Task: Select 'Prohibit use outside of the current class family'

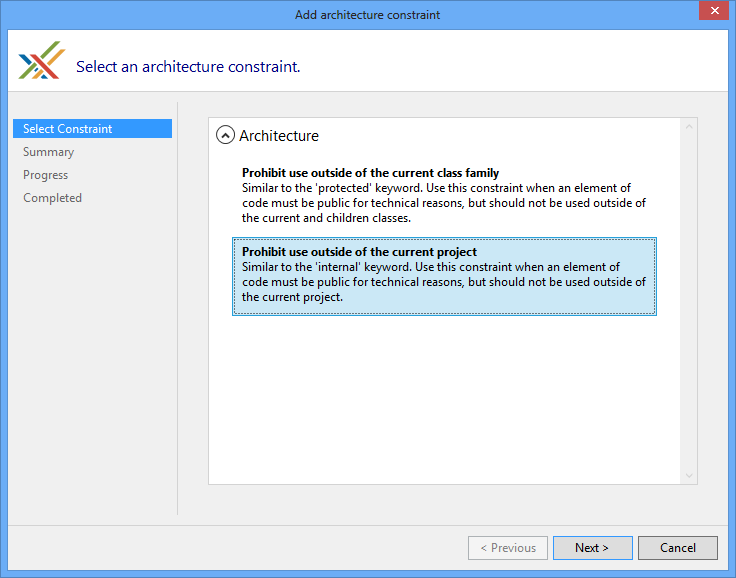Action: click(370, 173)
